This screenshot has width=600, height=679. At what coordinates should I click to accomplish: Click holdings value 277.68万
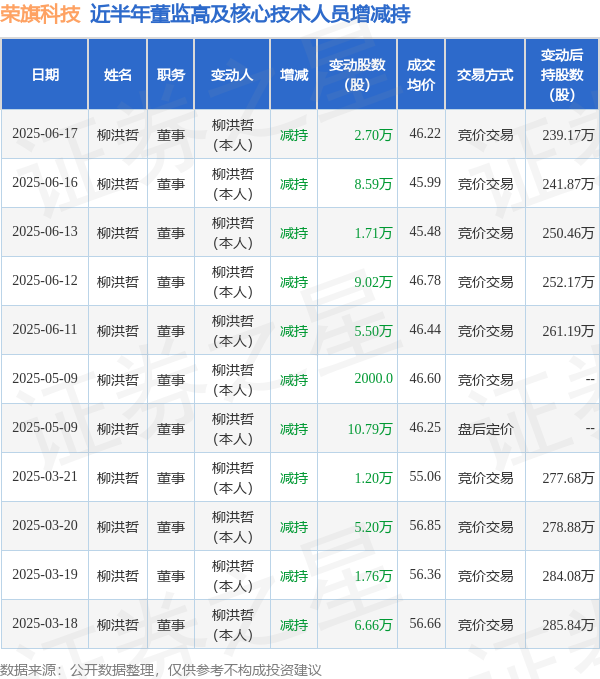[568, 478]
